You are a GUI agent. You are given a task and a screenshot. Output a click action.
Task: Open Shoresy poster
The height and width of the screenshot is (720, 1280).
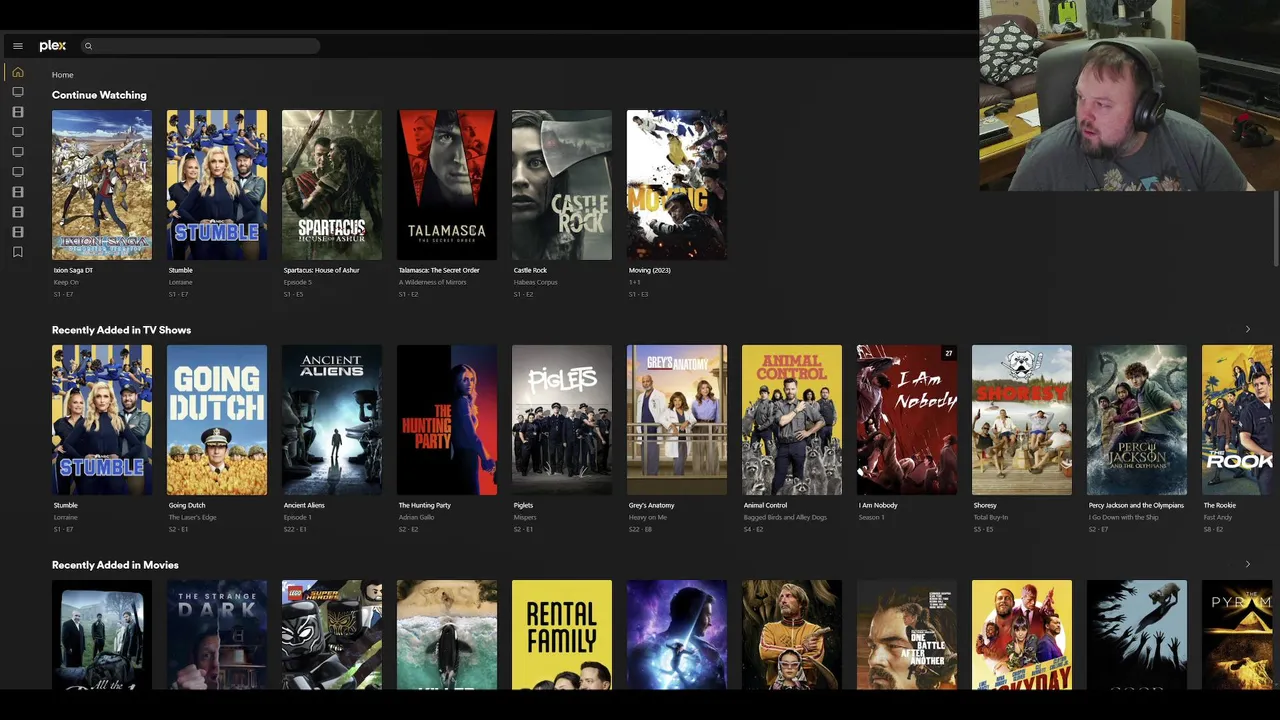[x=1022, y=420]
